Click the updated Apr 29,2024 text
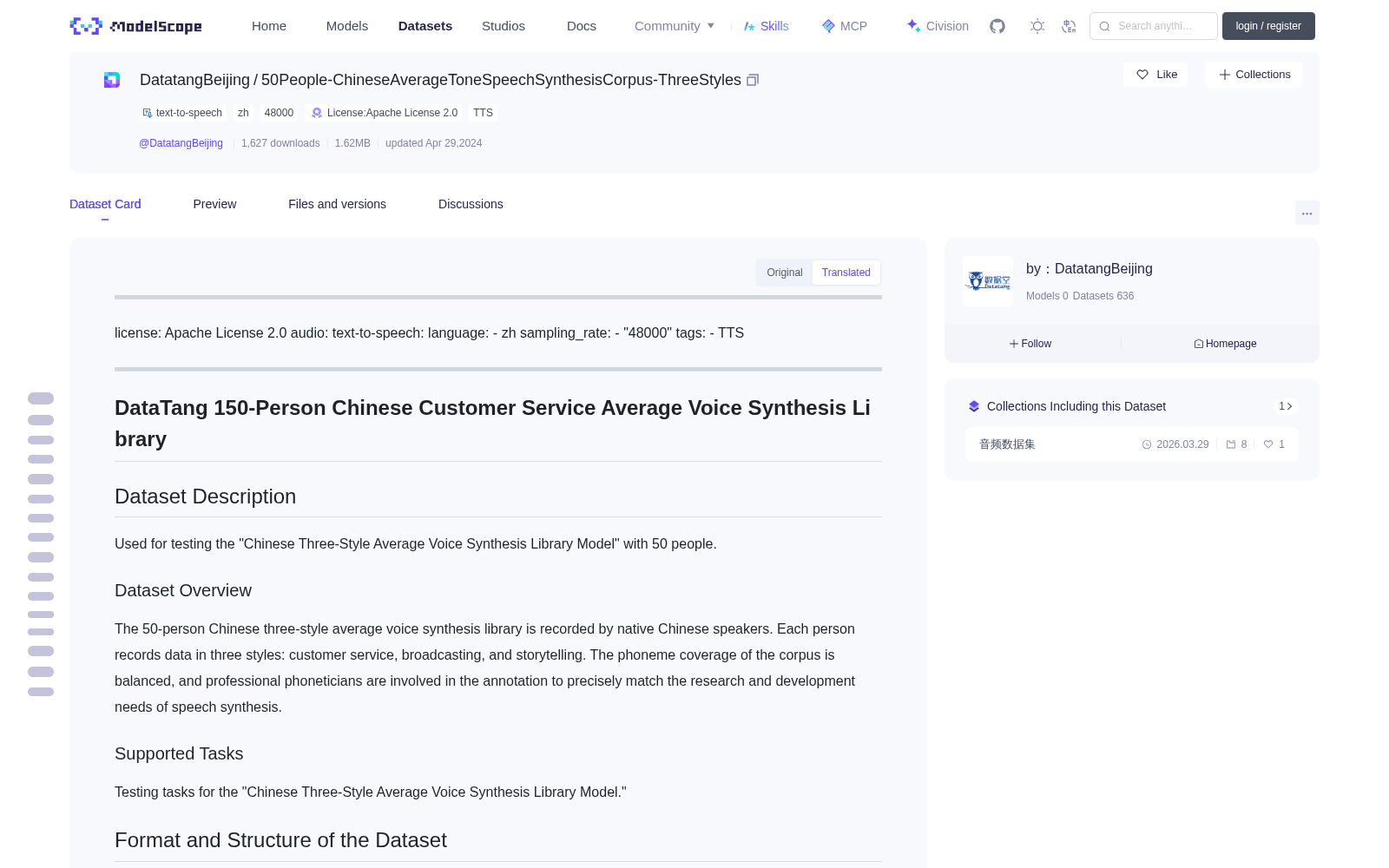1389x868 pixels. tap(433, 143)
